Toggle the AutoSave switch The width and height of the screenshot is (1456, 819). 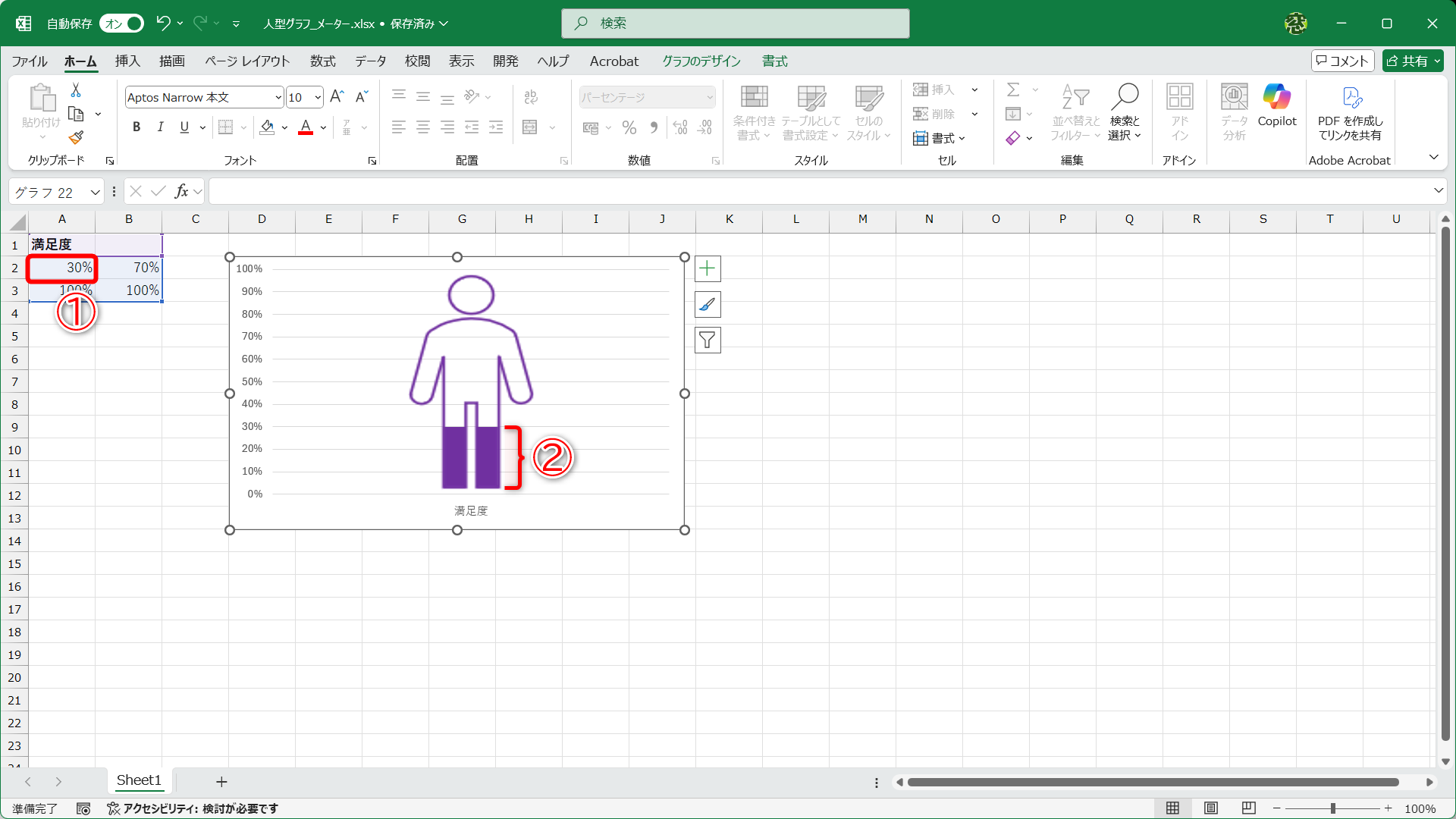tap(122, 24)
